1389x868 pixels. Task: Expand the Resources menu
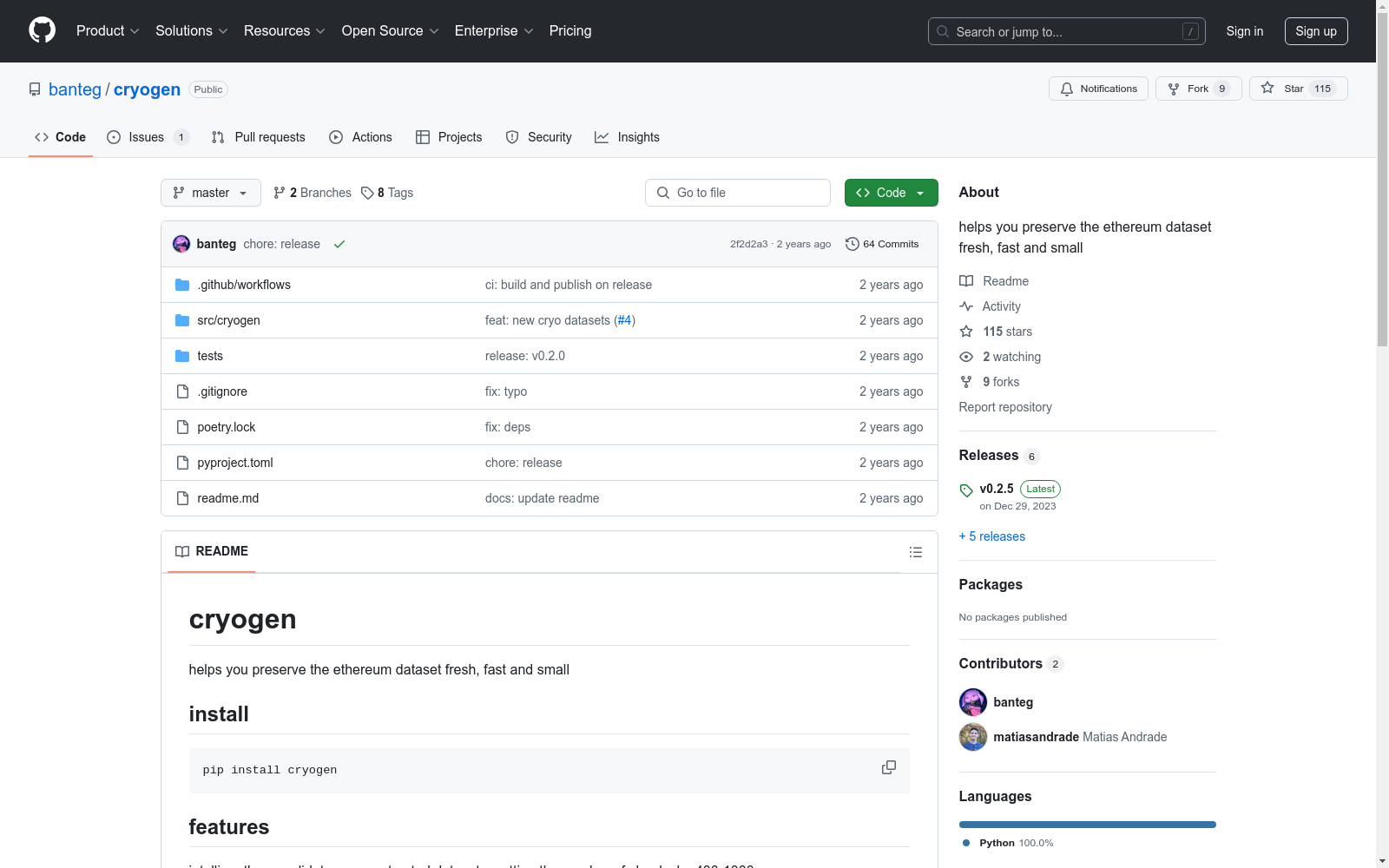285,31
